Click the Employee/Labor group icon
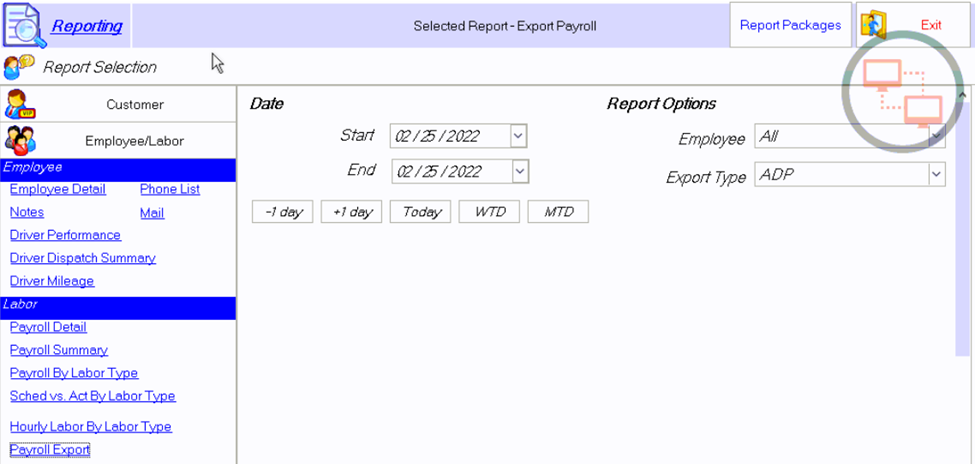The width and height of the screenshot is (975, 464). (x=20, y=141)
